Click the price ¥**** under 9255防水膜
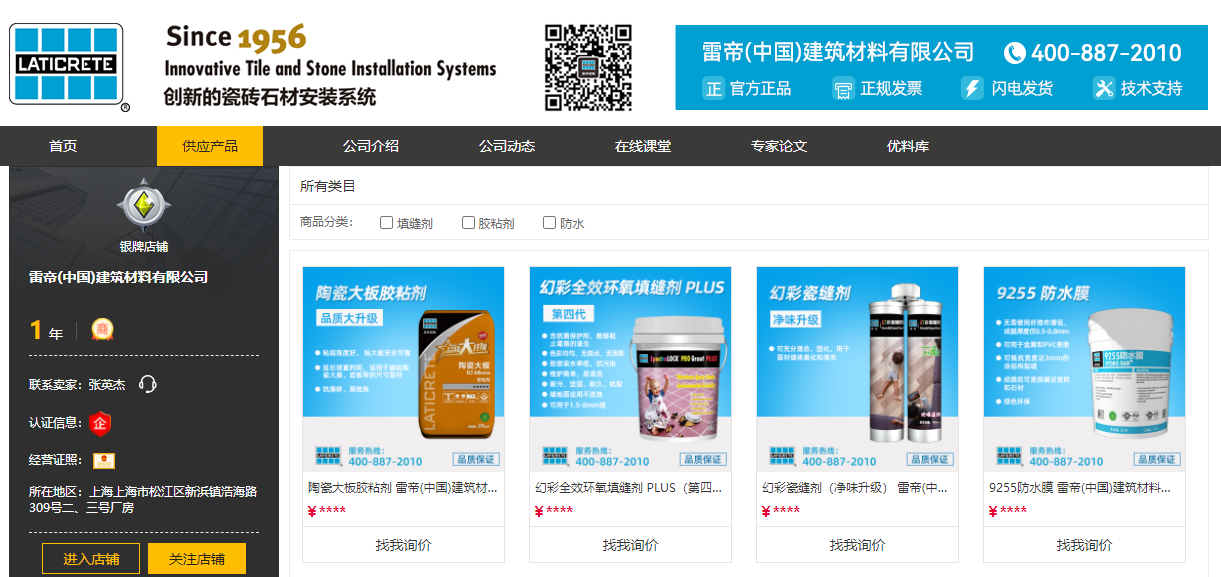The height and width of the screenshot is (577, 1221). pos(1008,511)
